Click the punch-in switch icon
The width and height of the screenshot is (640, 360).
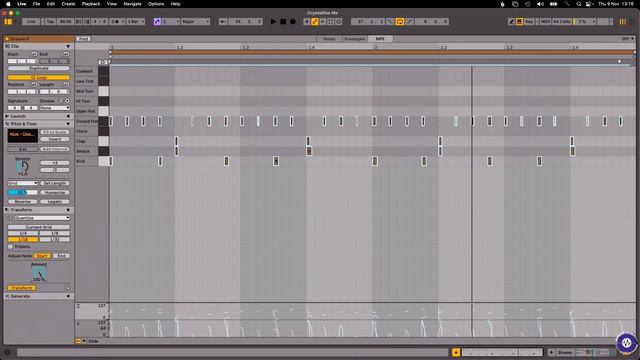coord(390,22)
